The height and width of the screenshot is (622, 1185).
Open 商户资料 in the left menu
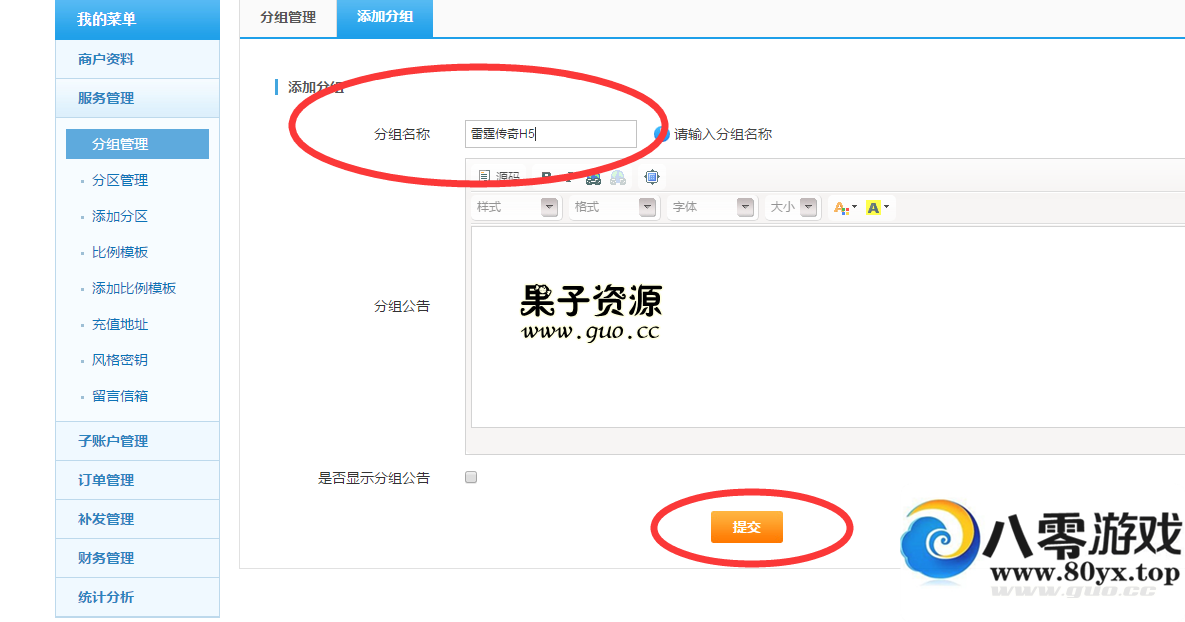(106, 59)
